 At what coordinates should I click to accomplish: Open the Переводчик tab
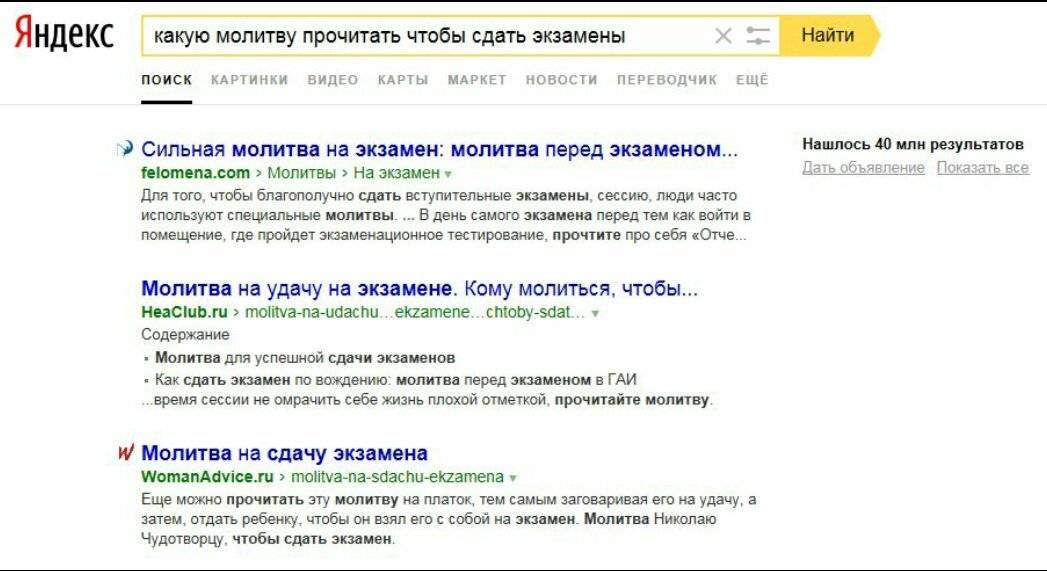coord(666,80)
